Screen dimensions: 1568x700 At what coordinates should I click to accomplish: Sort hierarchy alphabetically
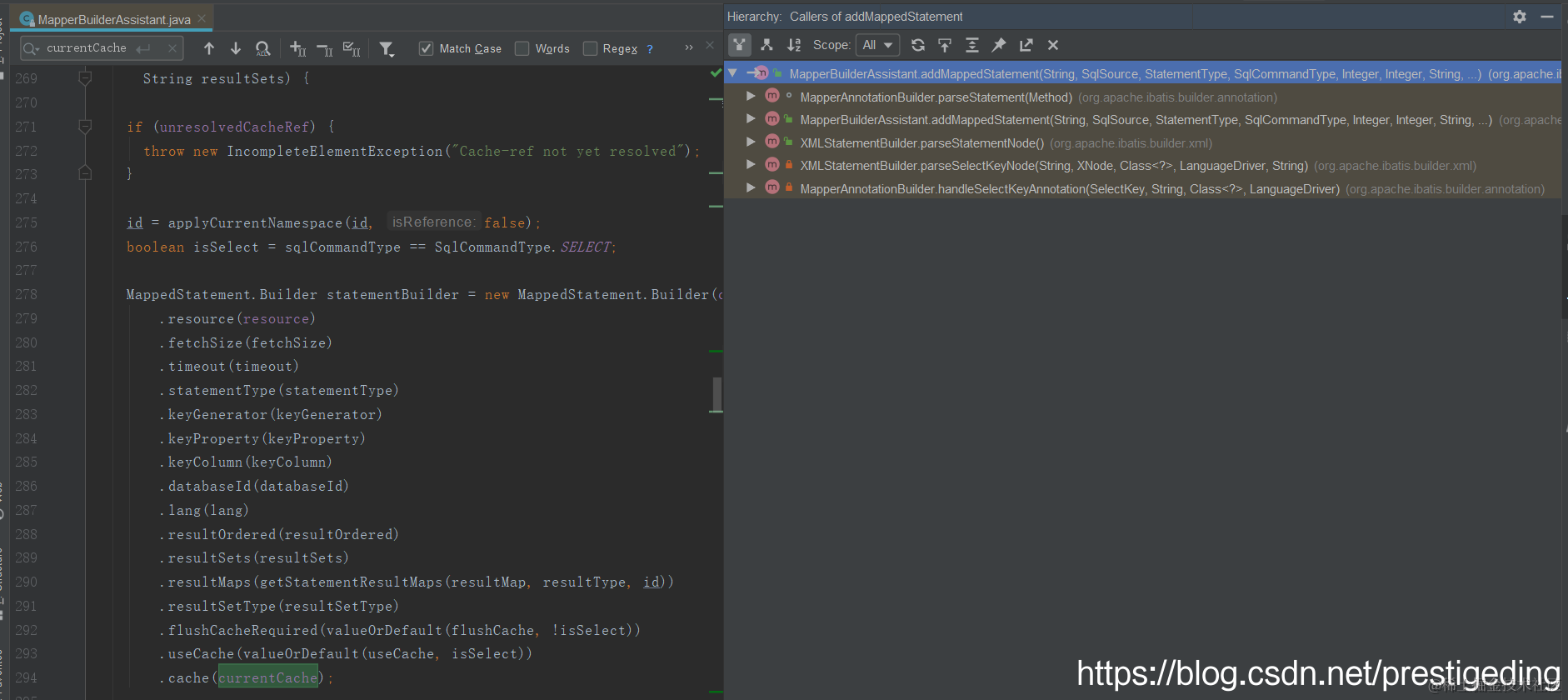[x=794, y=45]
